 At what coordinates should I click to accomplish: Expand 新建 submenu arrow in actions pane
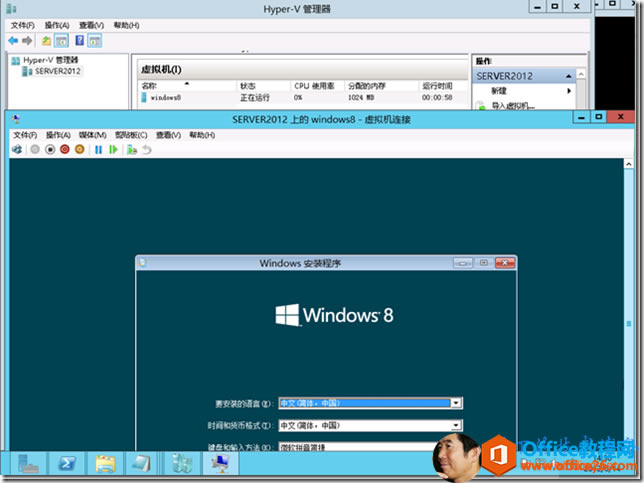(x=569, y=91)
